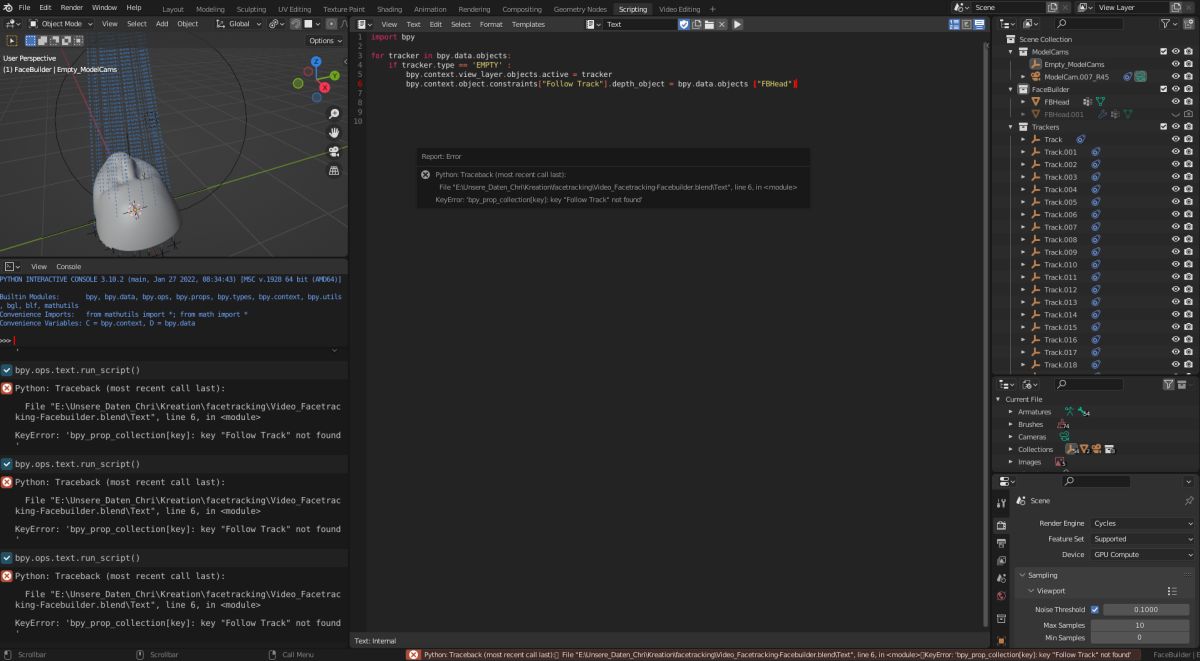The width and height of the screenshot is (1200, 661).
Task: Collapse the Trackers collection
Action: (x=1011, y=127)
